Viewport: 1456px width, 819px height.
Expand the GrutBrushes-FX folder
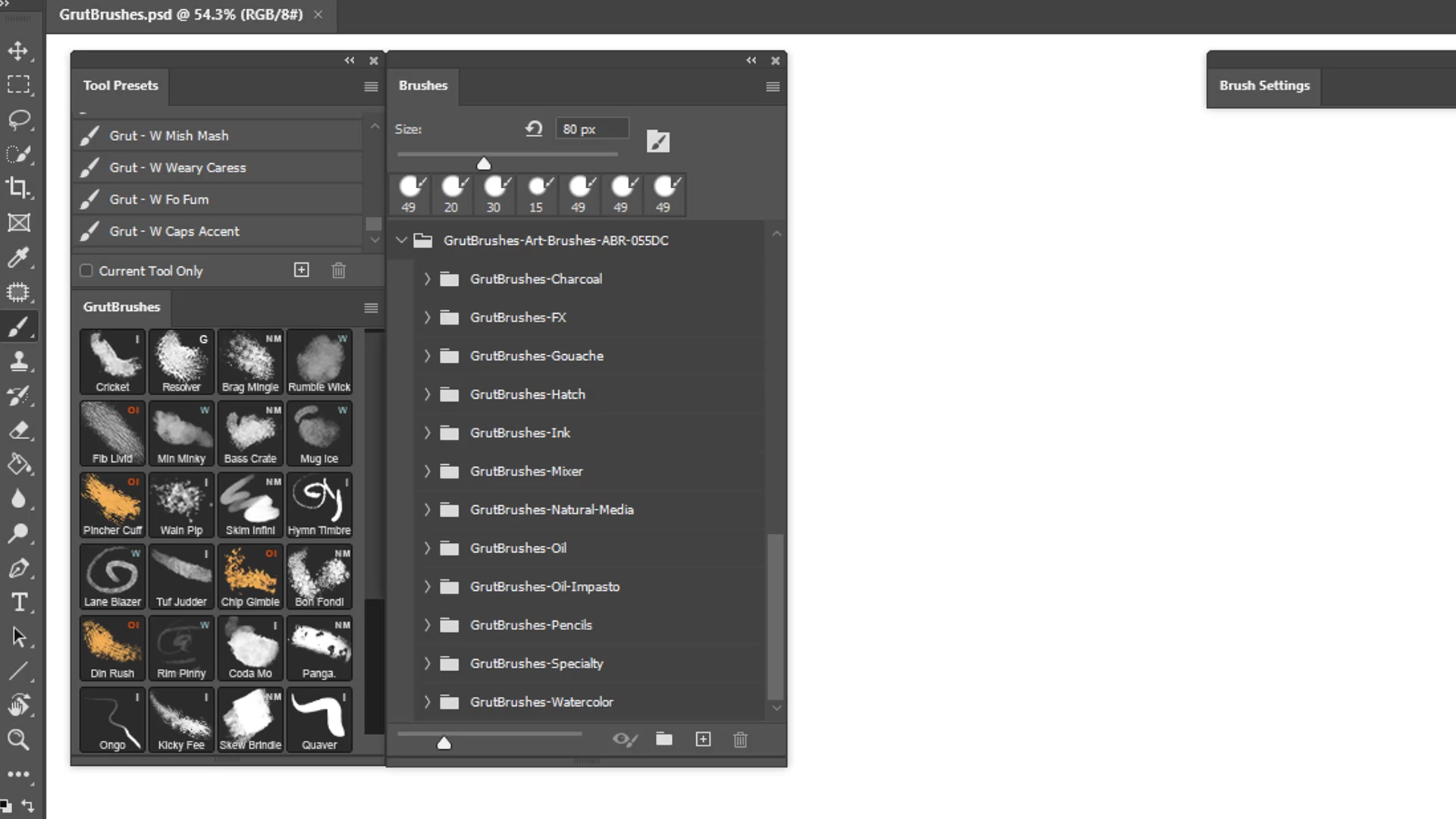(x=427, y=318)
